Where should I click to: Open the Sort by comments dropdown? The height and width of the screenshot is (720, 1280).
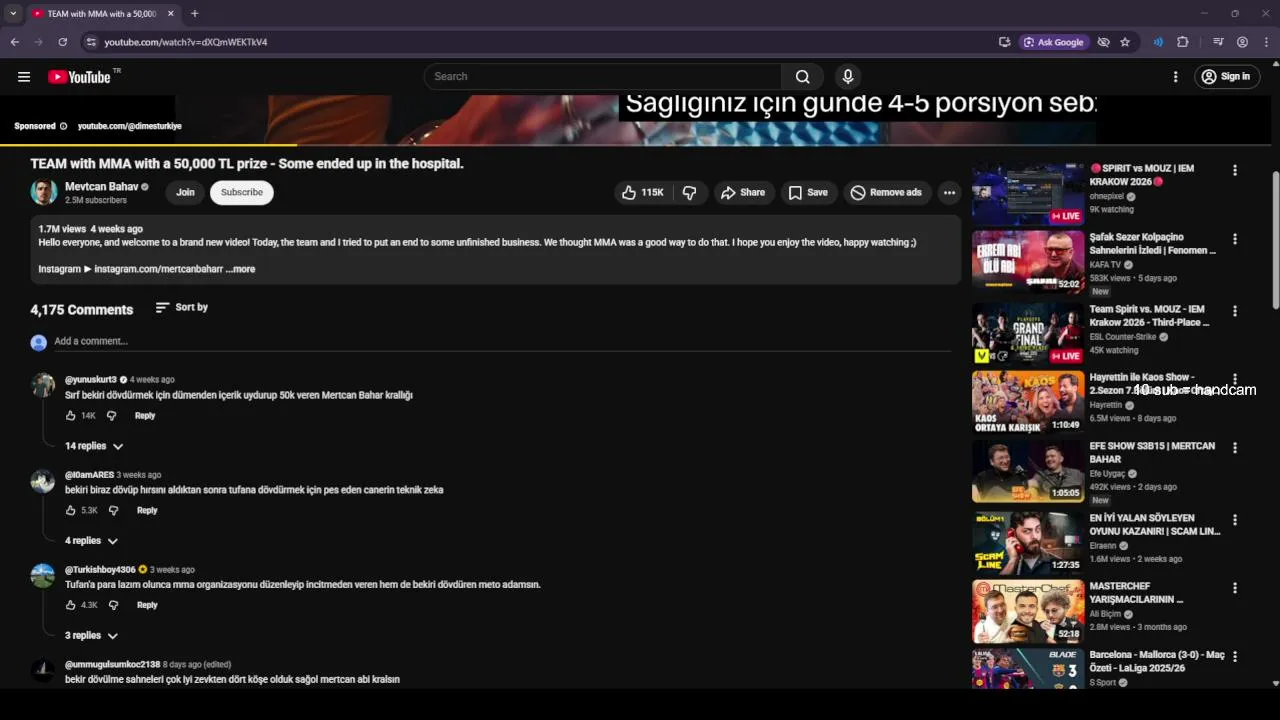pos(182,308)
